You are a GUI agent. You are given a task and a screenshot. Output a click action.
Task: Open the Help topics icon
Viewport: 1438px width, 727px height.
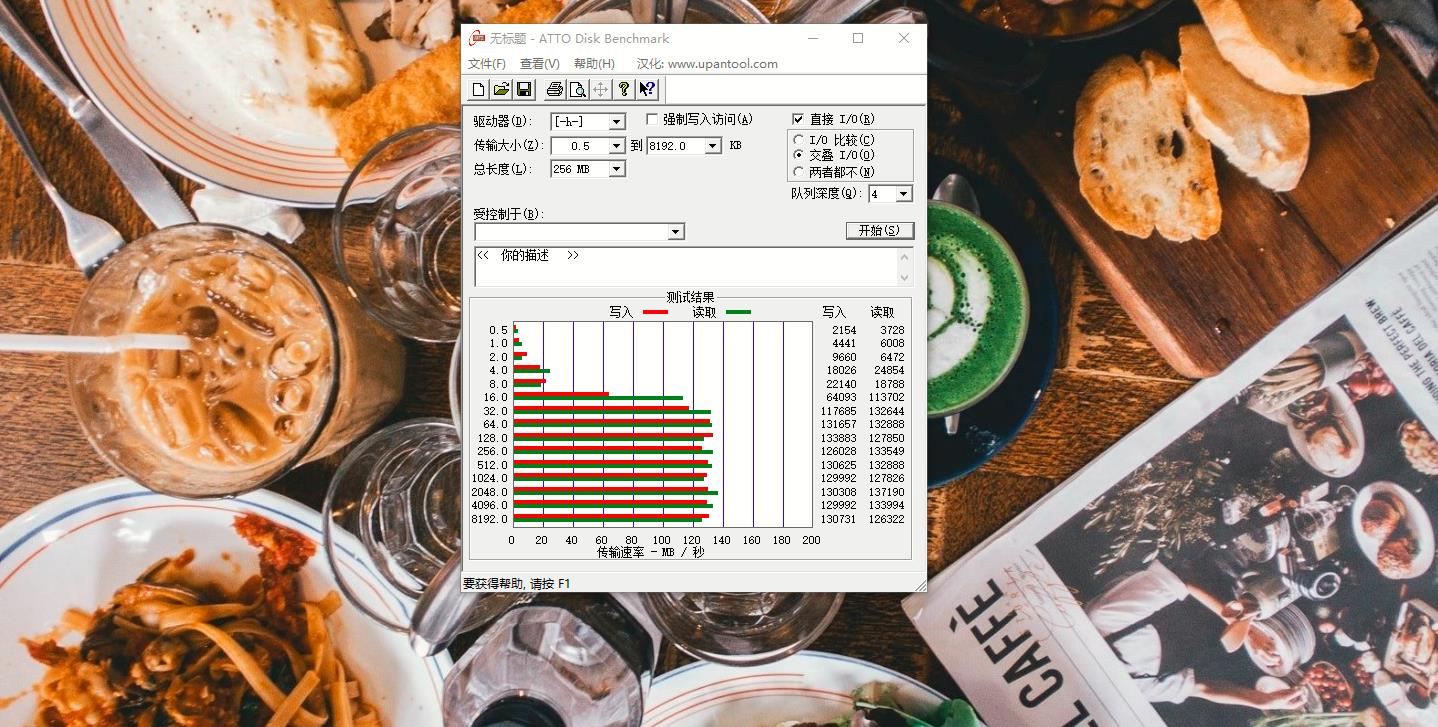click(623, 89)
